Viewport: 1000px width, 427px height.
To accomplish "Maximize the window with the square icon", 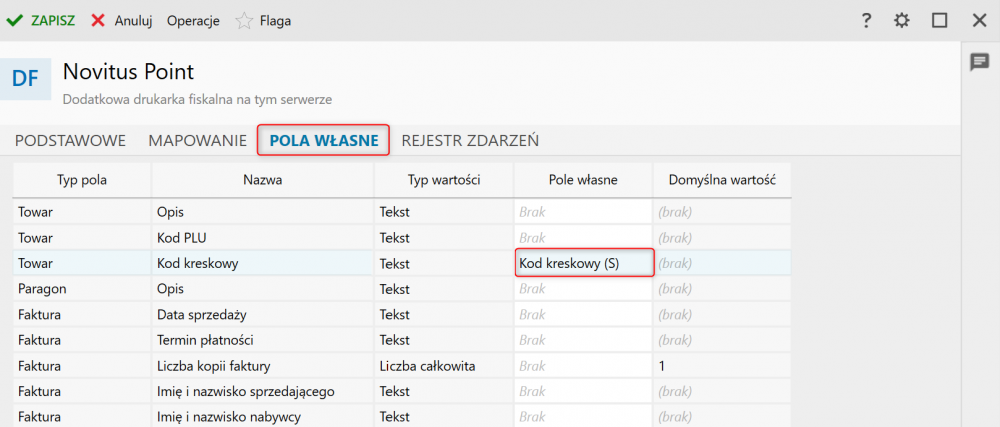I will point(939,21).
